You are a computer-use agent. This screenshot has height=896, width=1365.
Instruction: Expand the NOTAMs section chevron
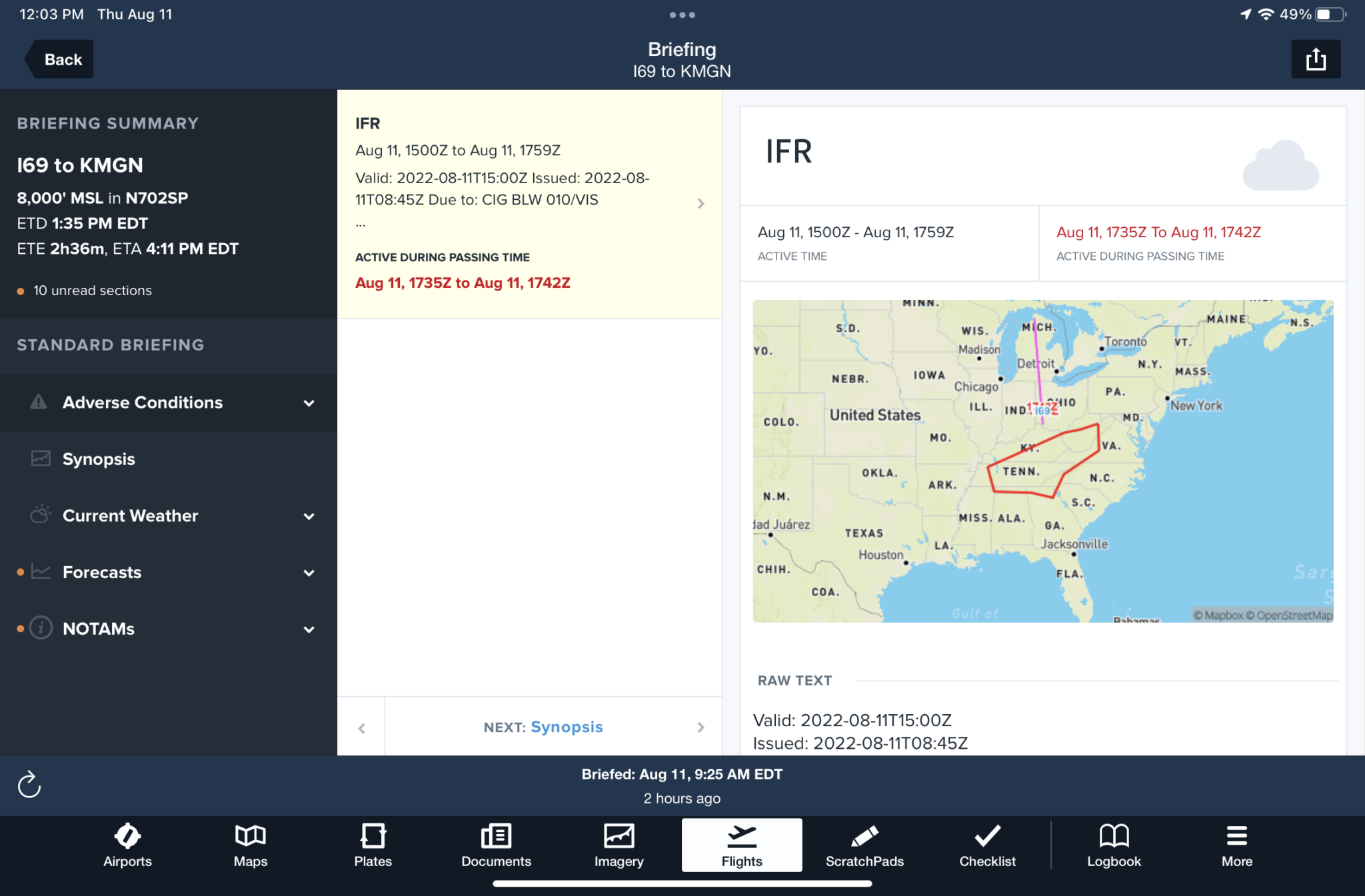[x=309, y=629]
